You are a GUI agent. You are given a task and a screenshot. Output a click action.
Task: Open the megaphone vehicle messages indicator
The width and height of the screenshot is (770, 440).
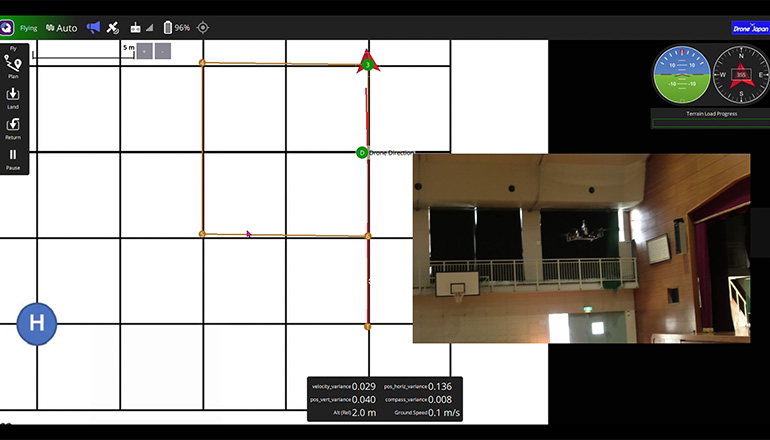click(x=93, y=28)
